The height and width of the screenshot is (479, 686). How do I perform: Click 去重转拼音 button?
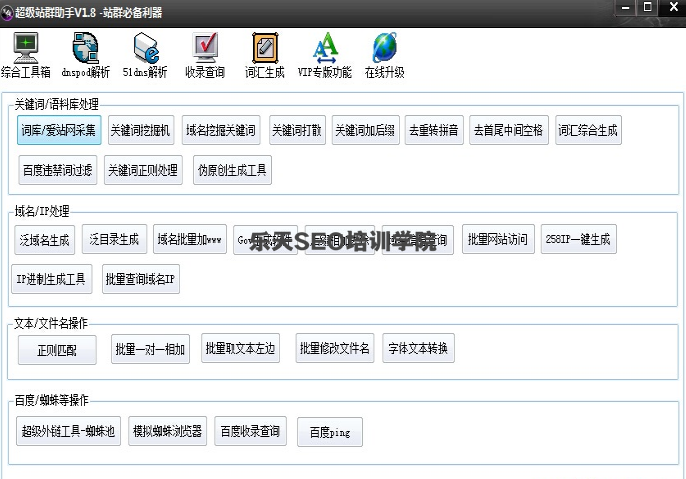pos(434,130)
